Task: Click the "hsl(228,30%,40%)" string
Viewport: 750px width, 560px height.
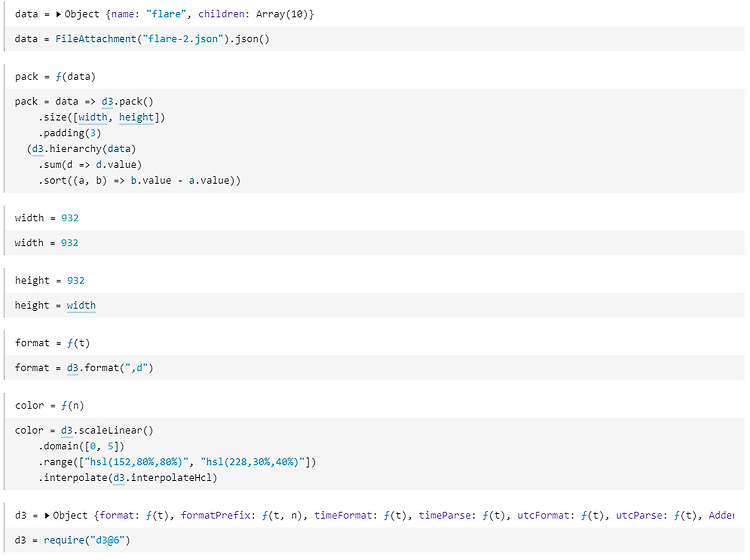Action: 253,462
